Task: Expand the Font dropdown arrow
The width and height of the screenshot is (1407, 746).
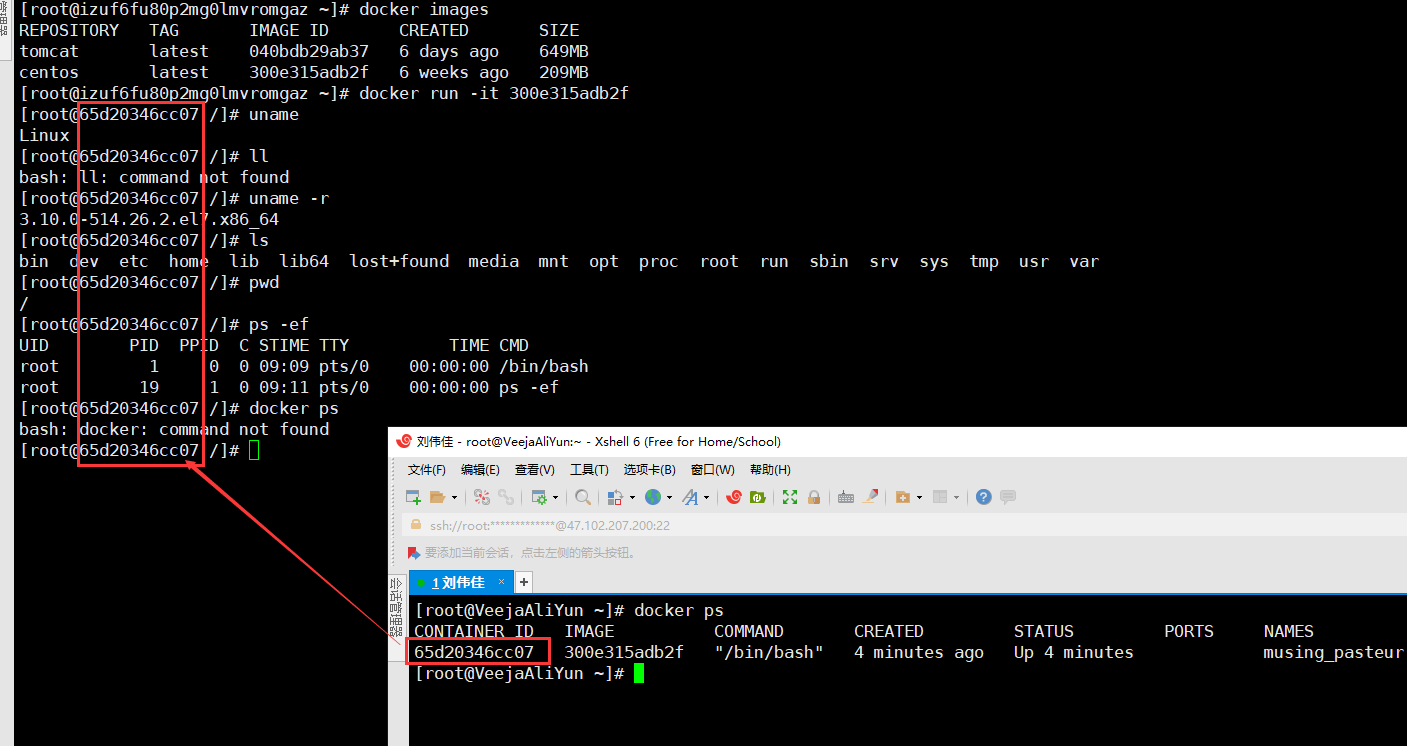Action: pos(706,497)
